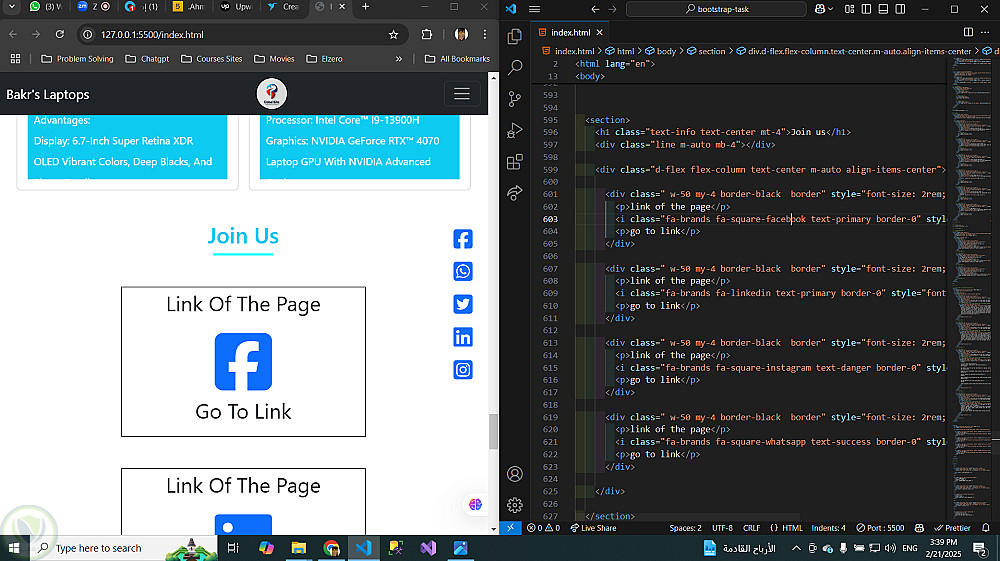
Task: Open Run and Debug view
Action: (x=515, y=130)
